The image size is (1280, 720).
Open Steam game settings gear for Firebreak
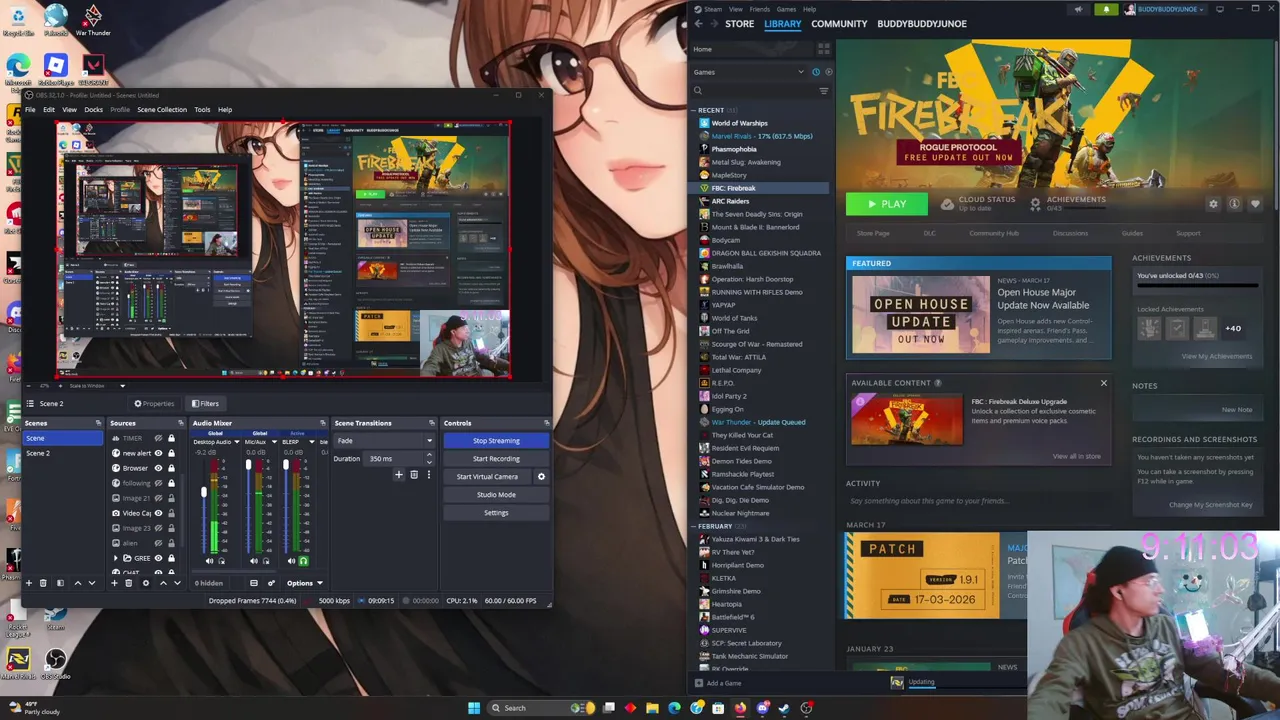pyautogui.click(x=1213, y=204)
